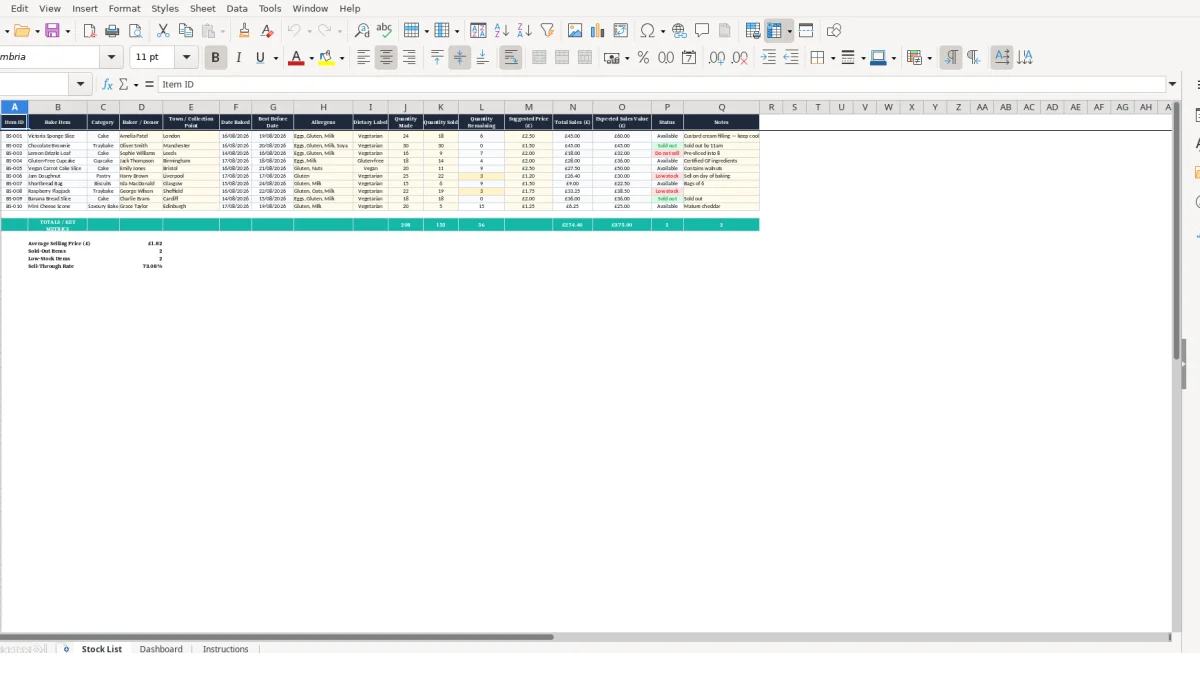Print the spreadsheet using the printer icon
1200x675 pixels.
112,31
